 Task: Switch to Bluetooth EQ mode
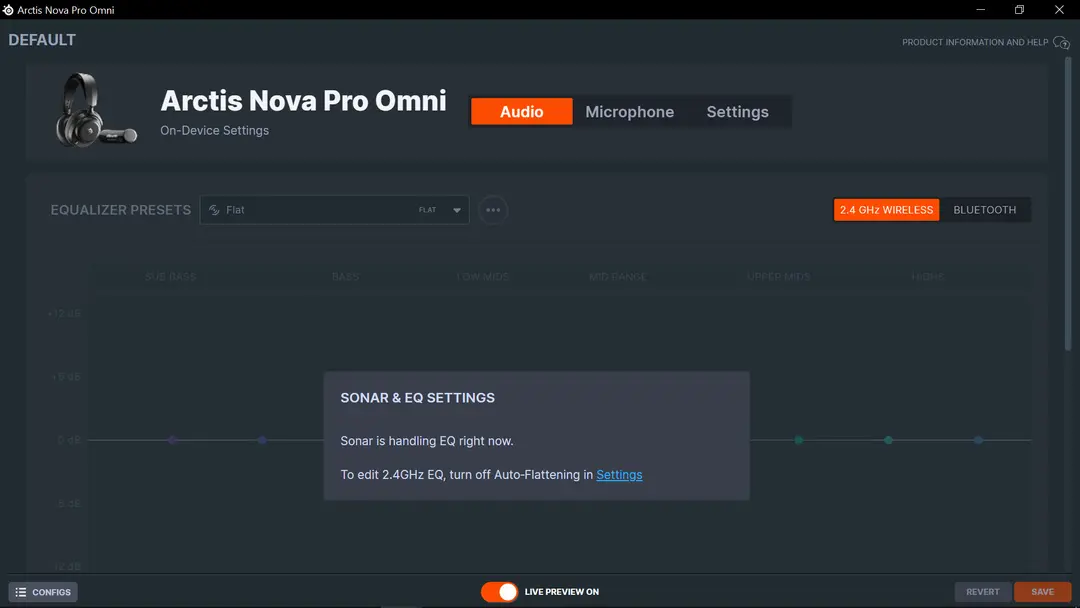point(984,210)
